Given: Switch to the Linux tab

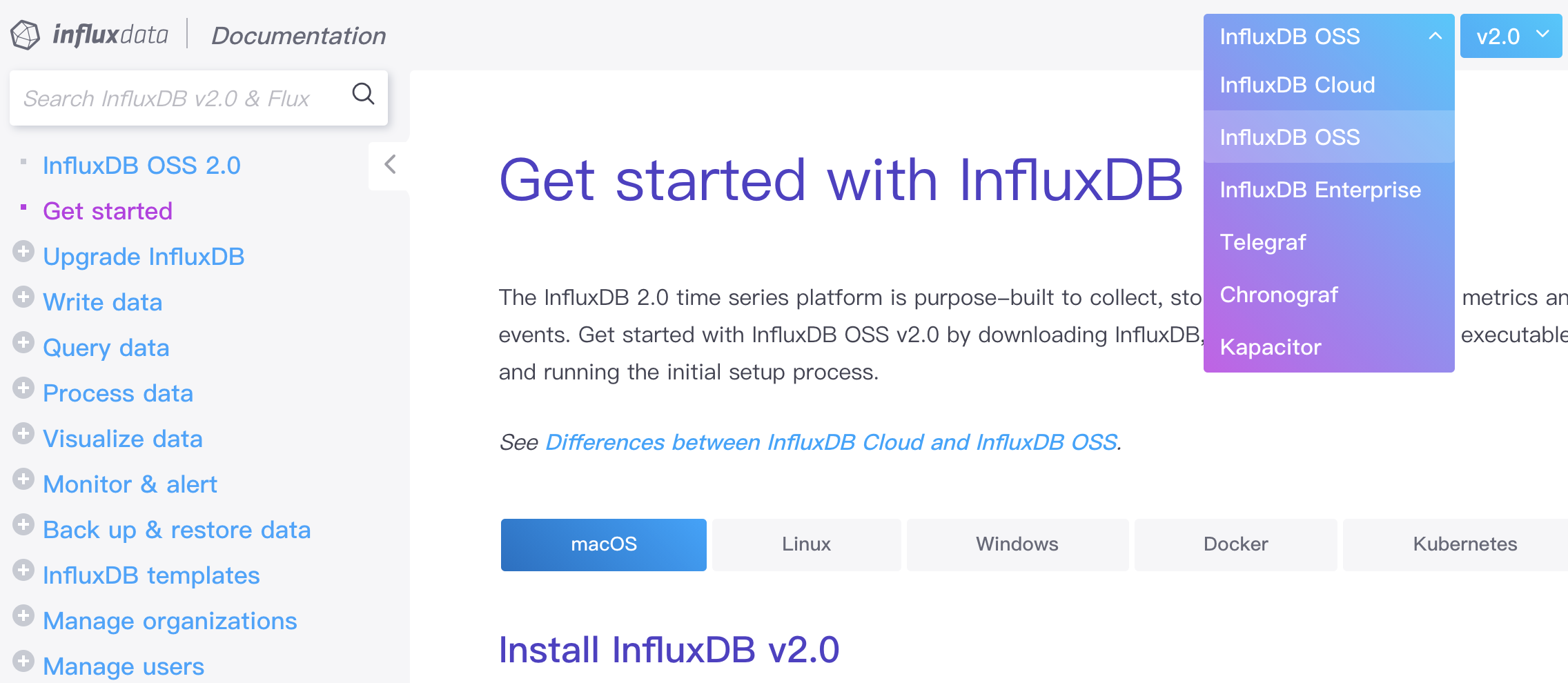Looking at the screenshot, I should tap(807, 544).
